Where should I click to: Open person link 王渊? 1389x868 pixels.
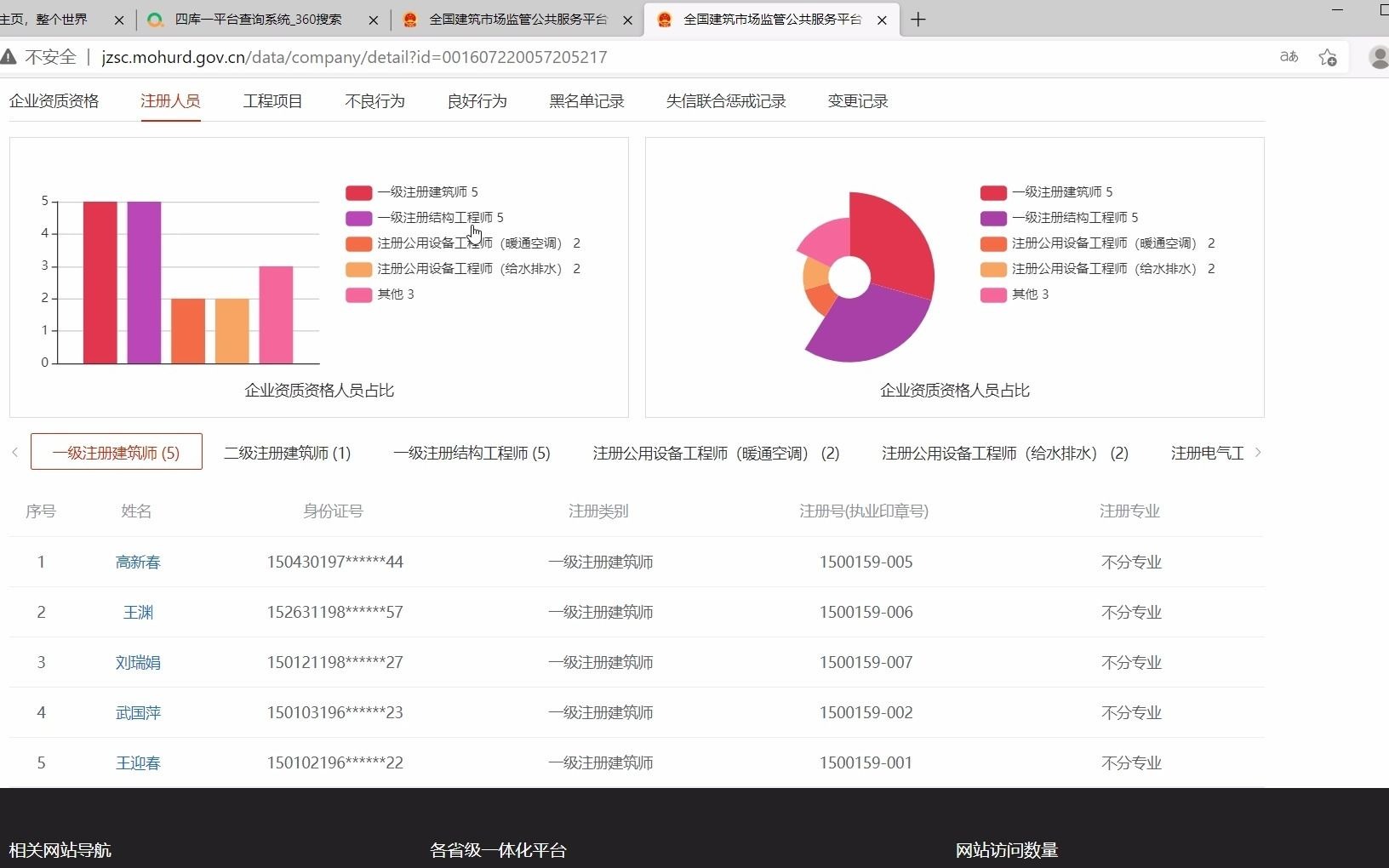point(138,612)
